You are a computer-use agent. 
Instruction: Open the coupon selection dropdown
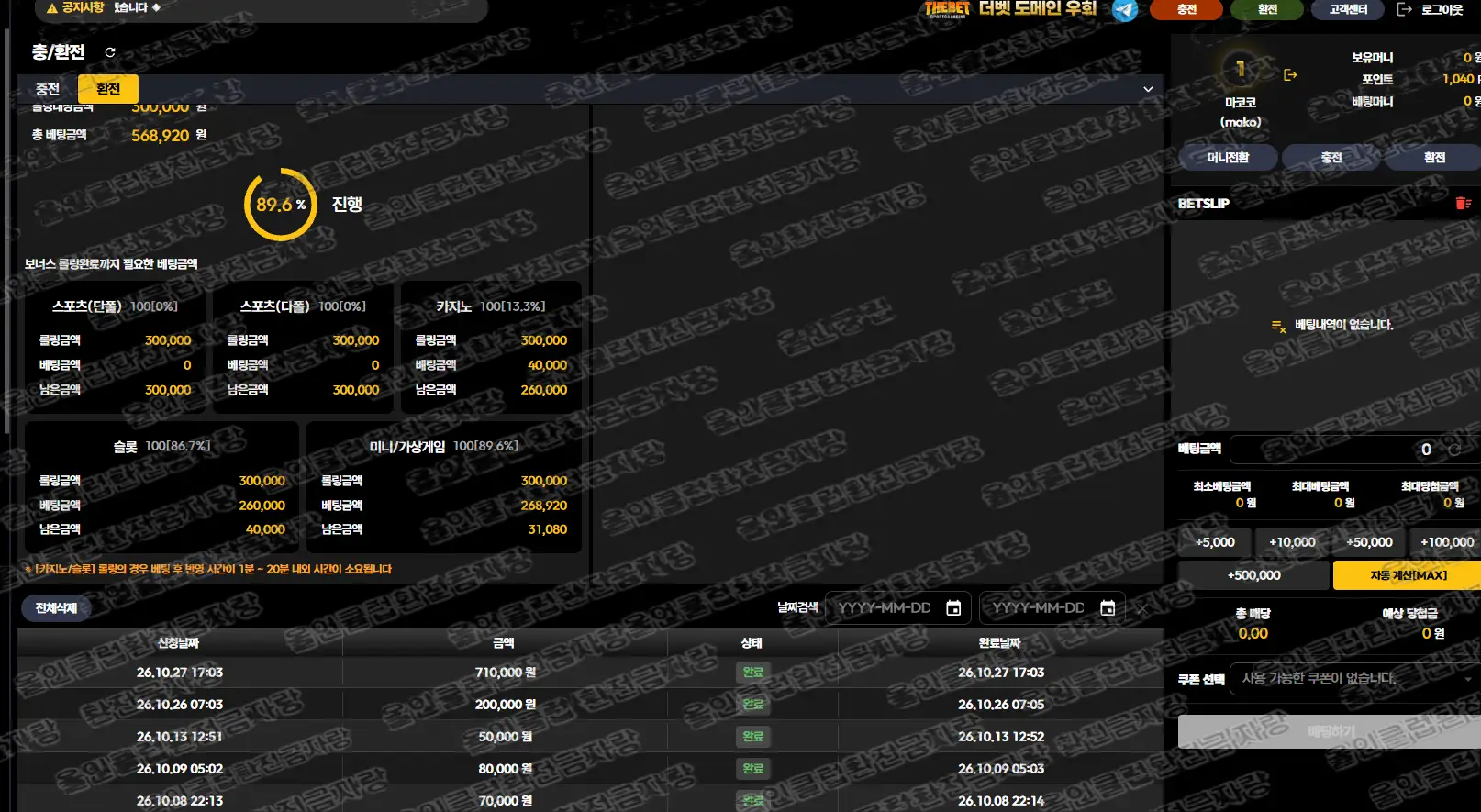tap(1354, 679)
